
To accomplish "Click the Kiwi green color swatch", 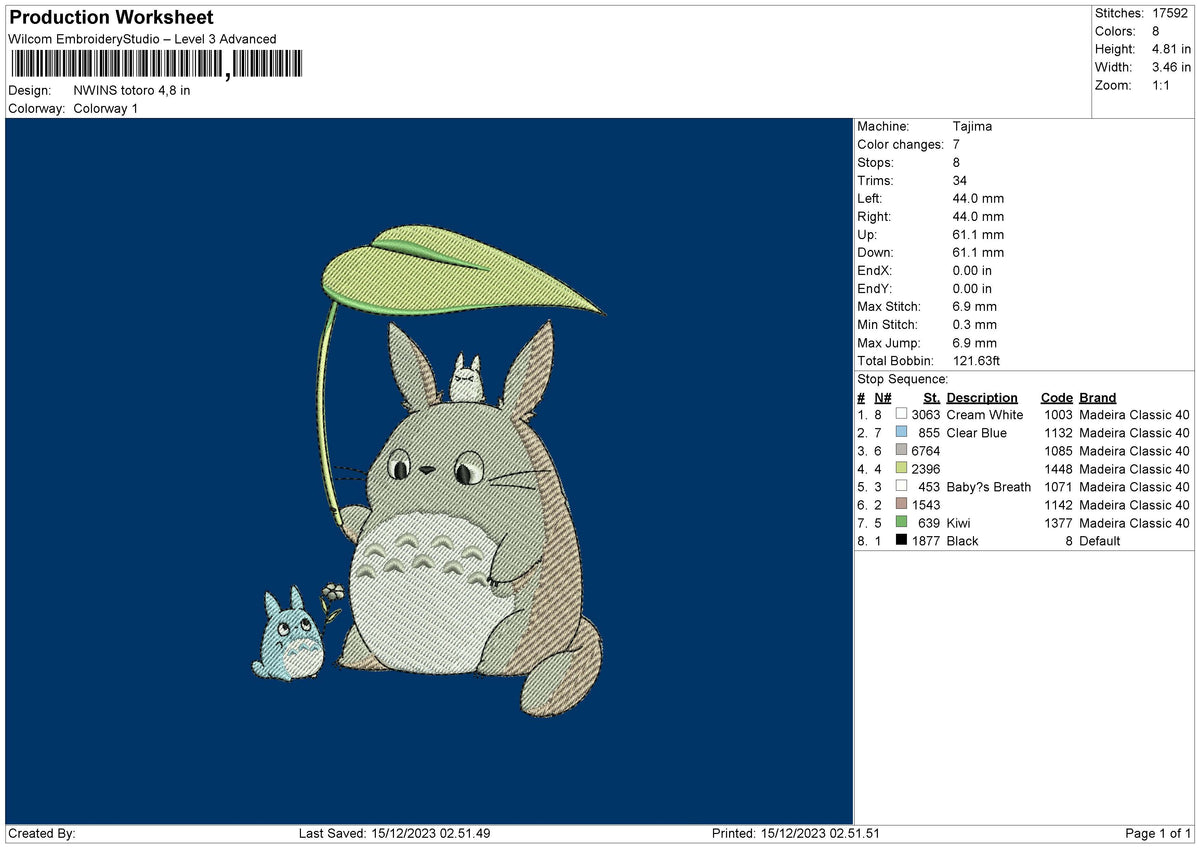I will (901, 522).
